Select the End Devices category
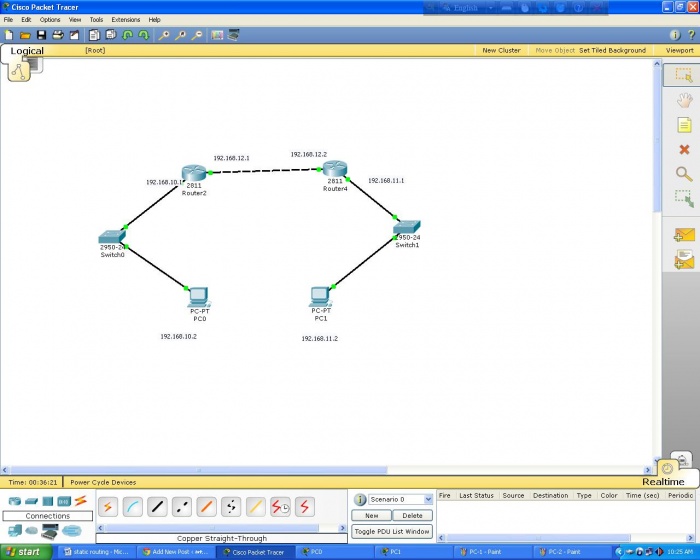The height and width of the screenshot is (560, 700). [15, 531]
